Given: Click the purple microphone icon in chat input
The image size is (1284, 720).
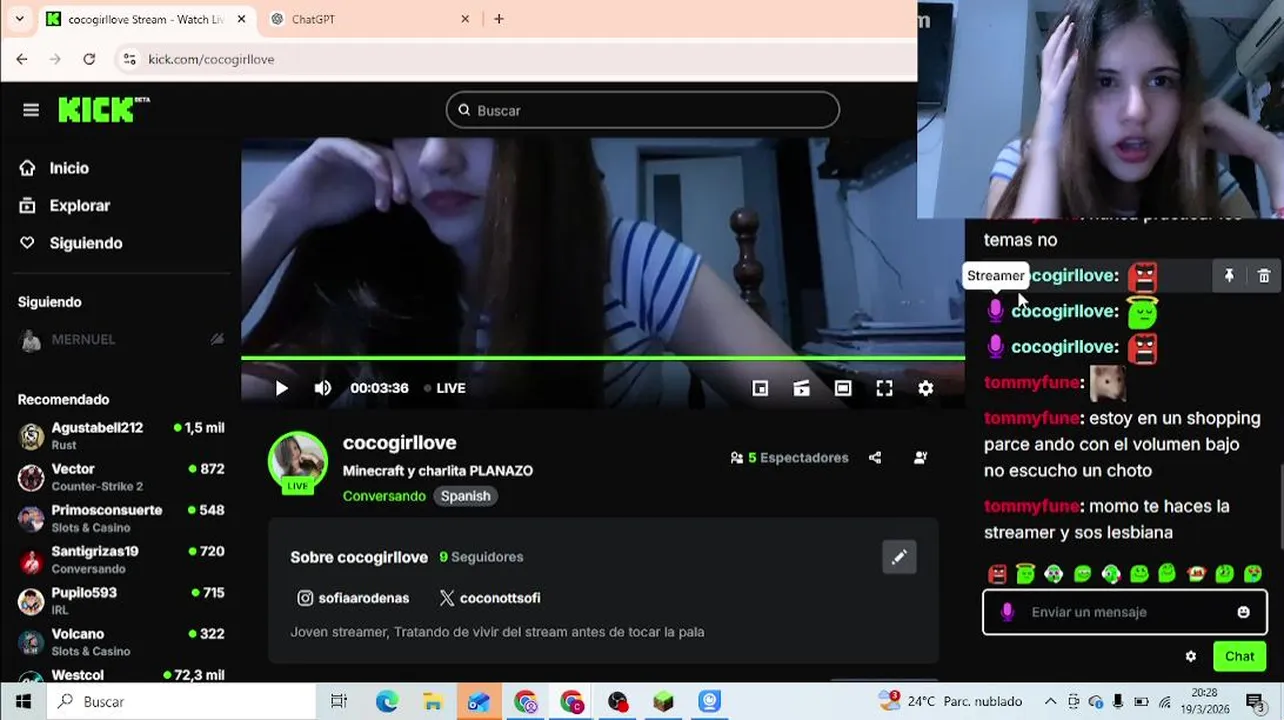Looking at the screenshot, I should coord(1007,612).
